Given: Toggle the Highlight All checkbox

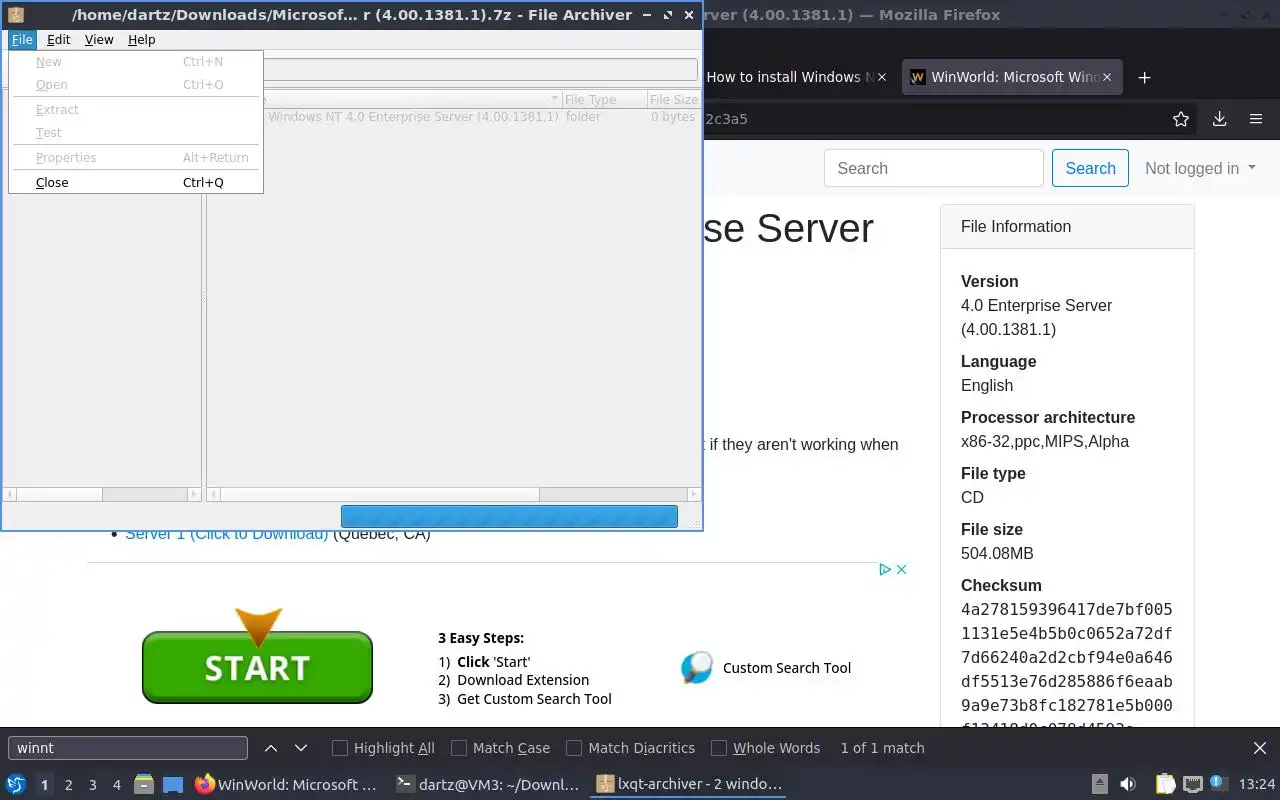Looking at the screenshot, I should (340, 748).
